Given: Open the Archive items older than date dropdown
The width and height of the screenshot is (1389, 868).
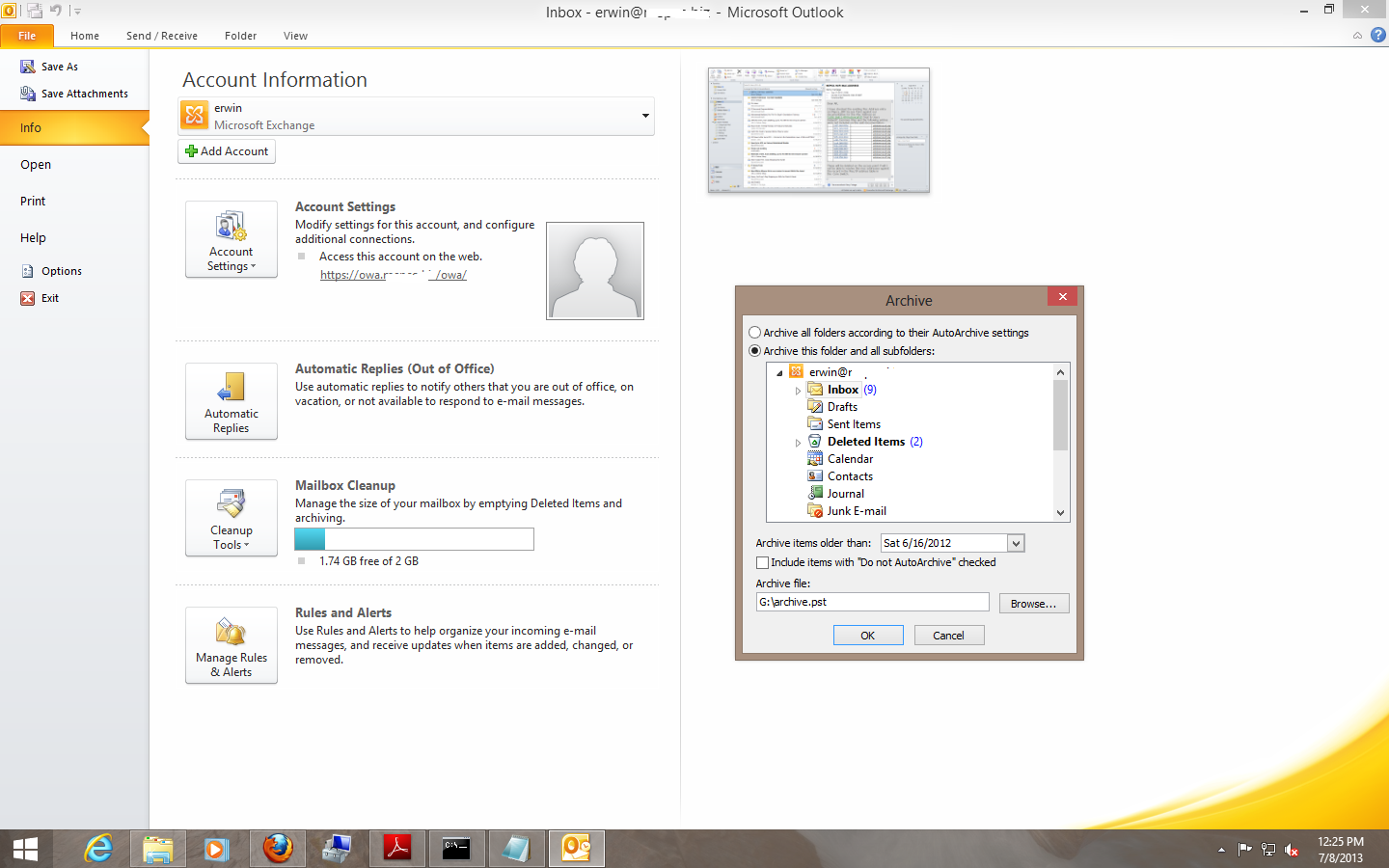Looking at the screenshot, I should pyautogui.click(x=1016, y=544).
